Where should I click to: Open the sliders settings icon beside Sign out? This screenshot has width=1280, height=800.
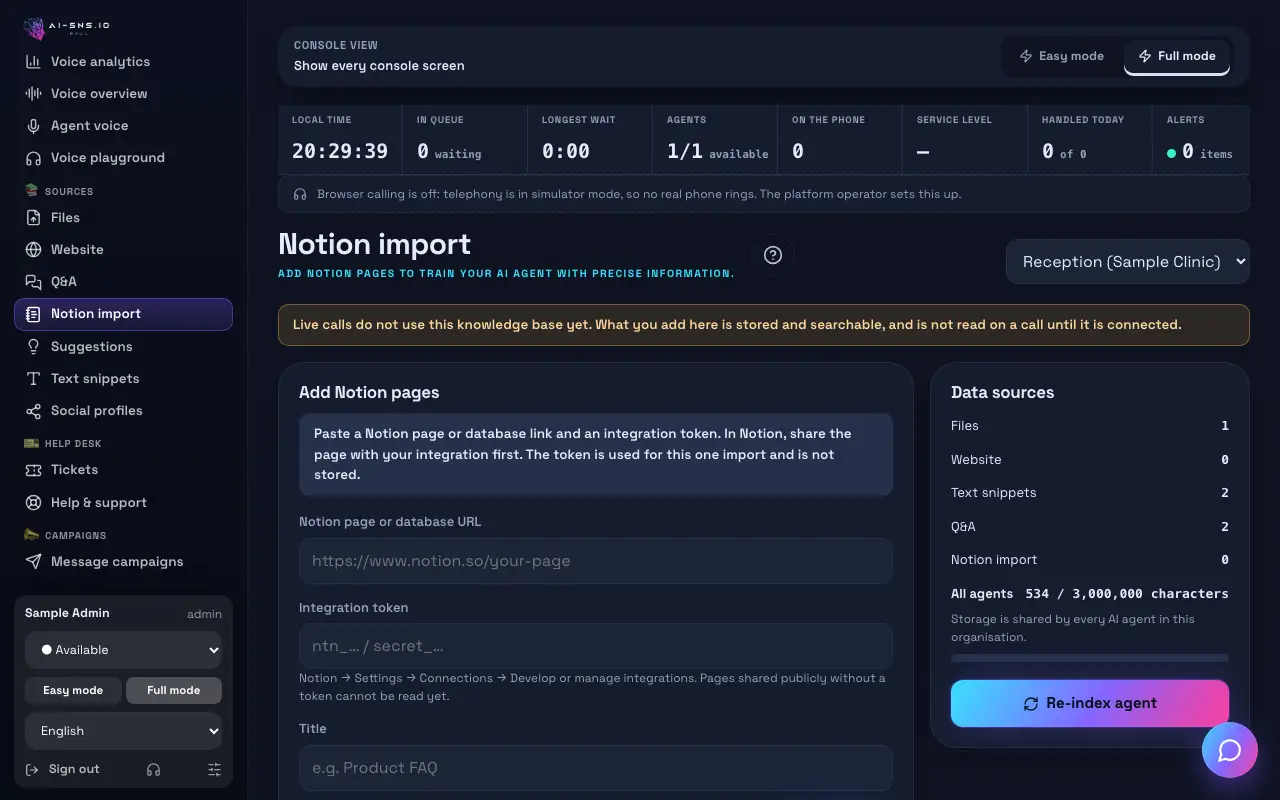(x=214, y=769)
